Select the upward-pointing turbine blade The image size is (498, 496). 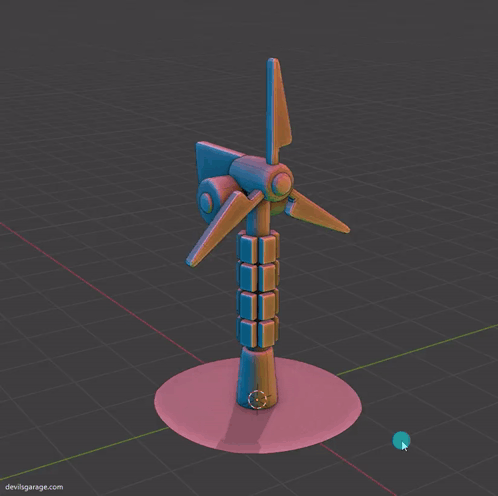pyautogui.click(x=279, y=110)
